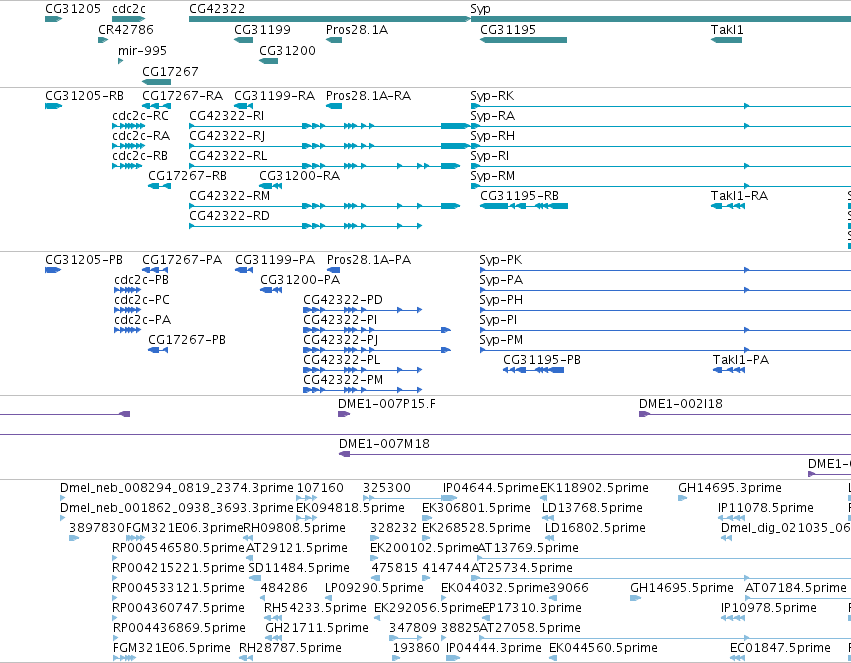
Task: Select the Takl1 gene label
Action: pos(727,30)
